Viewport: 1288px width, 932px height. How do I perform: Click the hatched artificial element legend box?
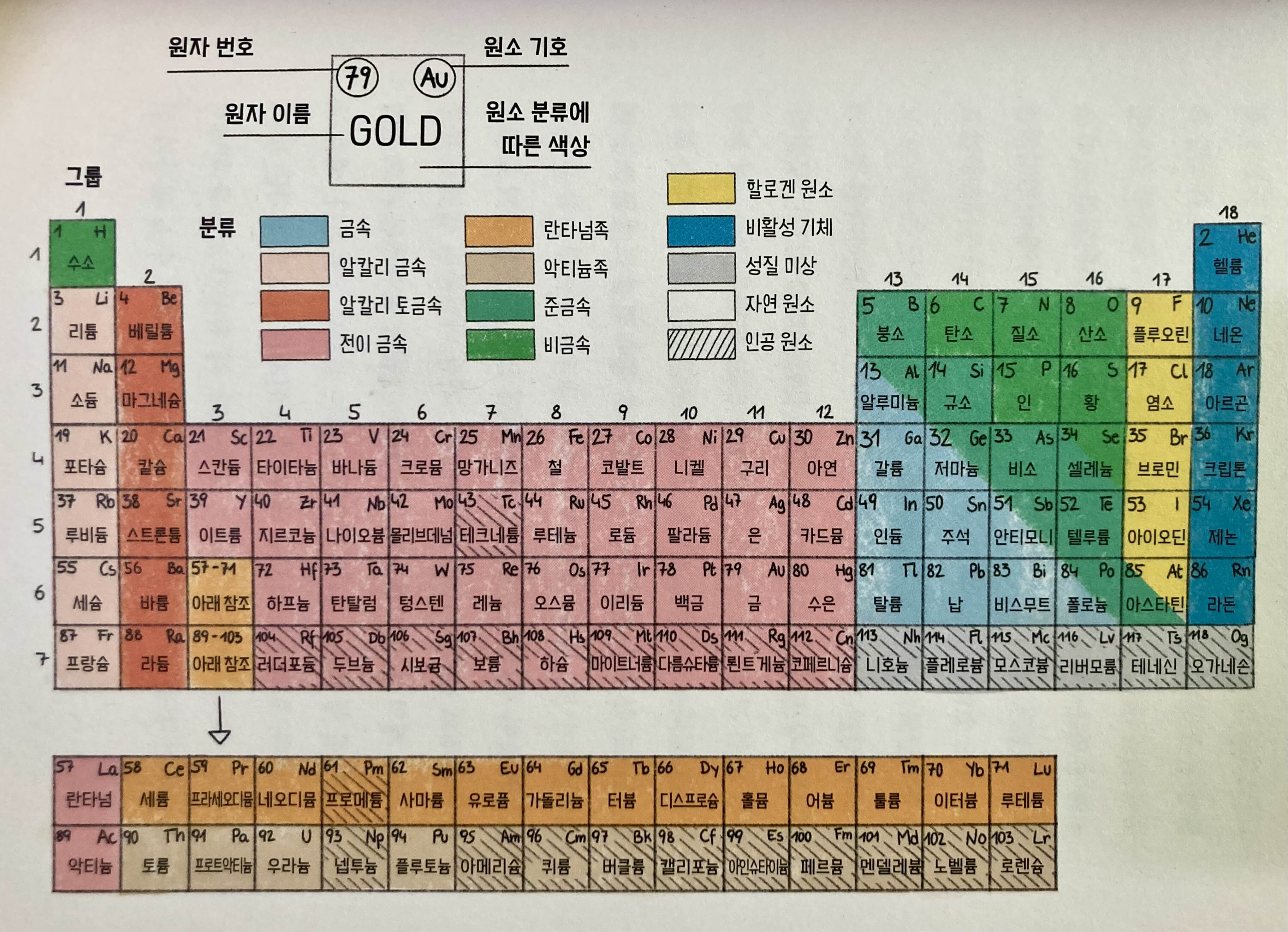click(701, 344)
